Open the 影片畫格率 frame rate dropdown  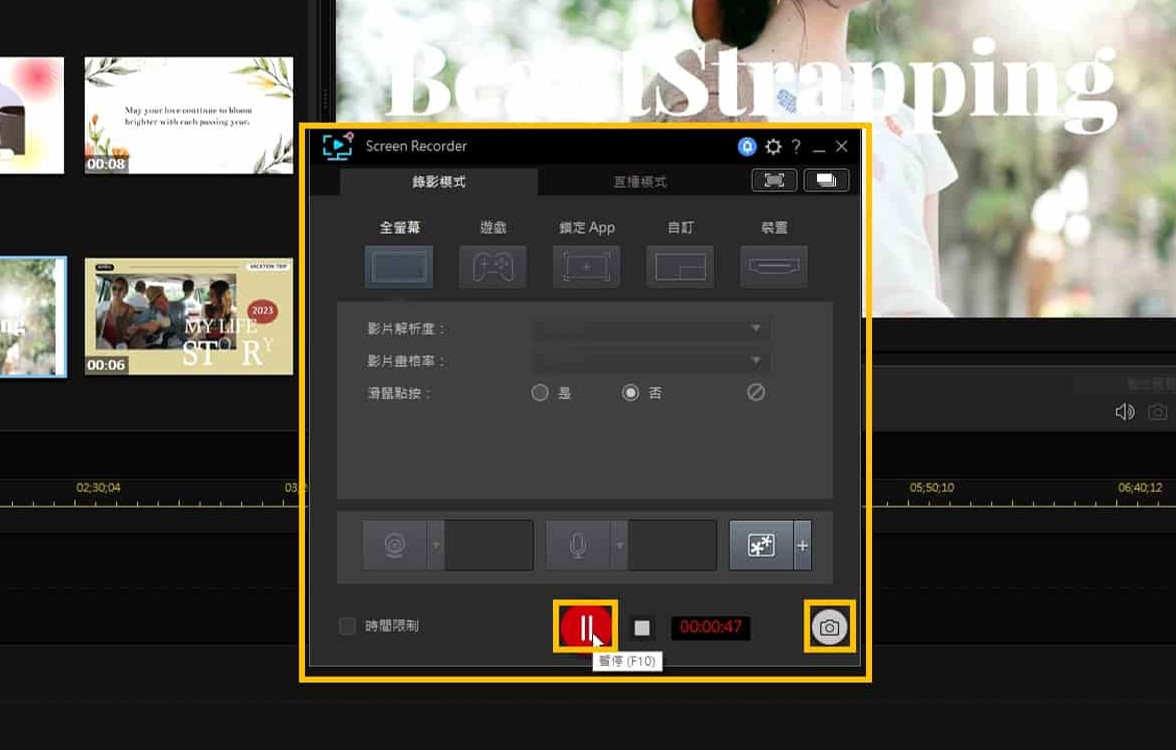click(x=754, y=361)
